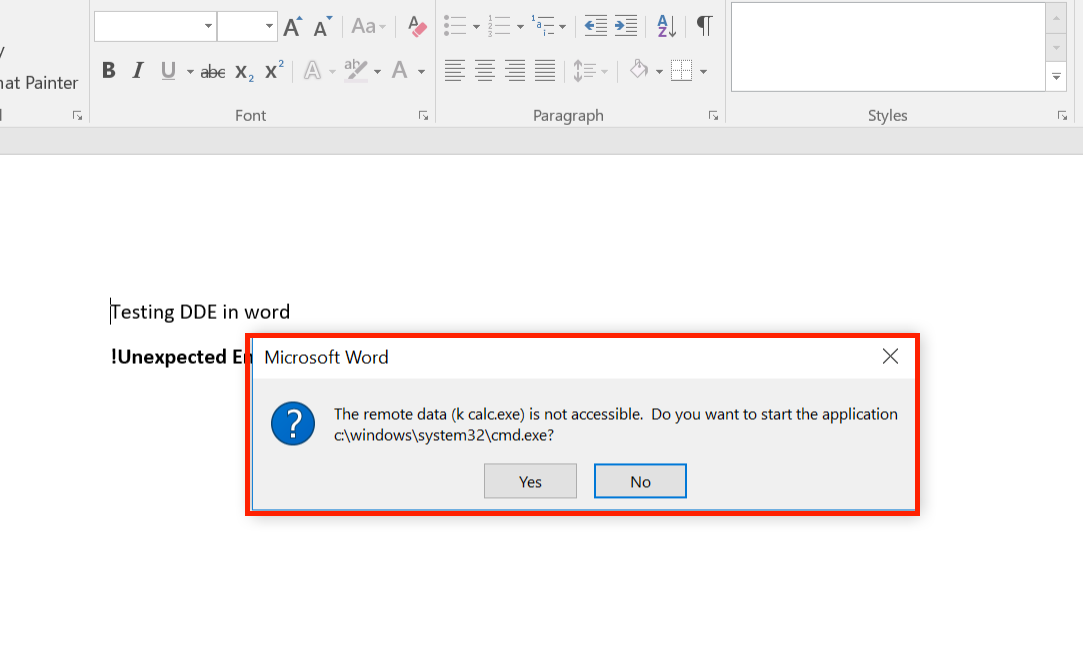
Task: Apply subscript formatting
Action: tap(244, 71)
